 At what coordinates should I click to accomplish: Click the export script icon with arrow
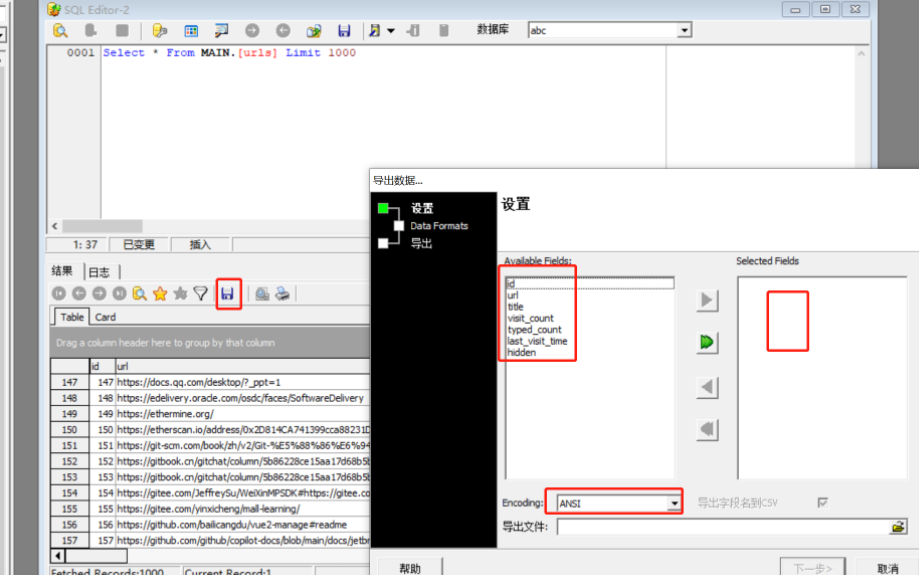point(375,30)
